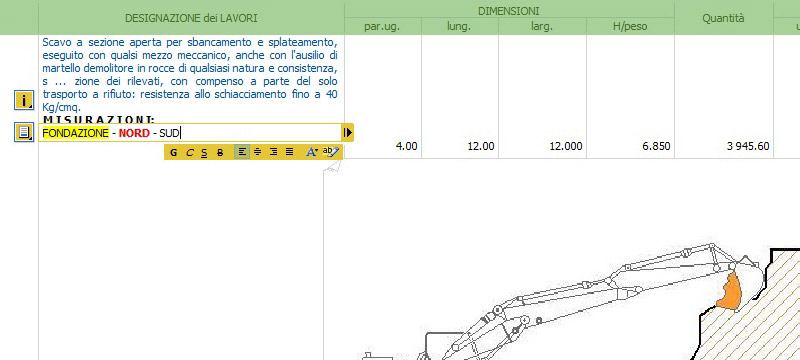The height and width of the screenshot is (360, 800).
Task: Click the Quantità column header
Action: (x=723, y=18)
